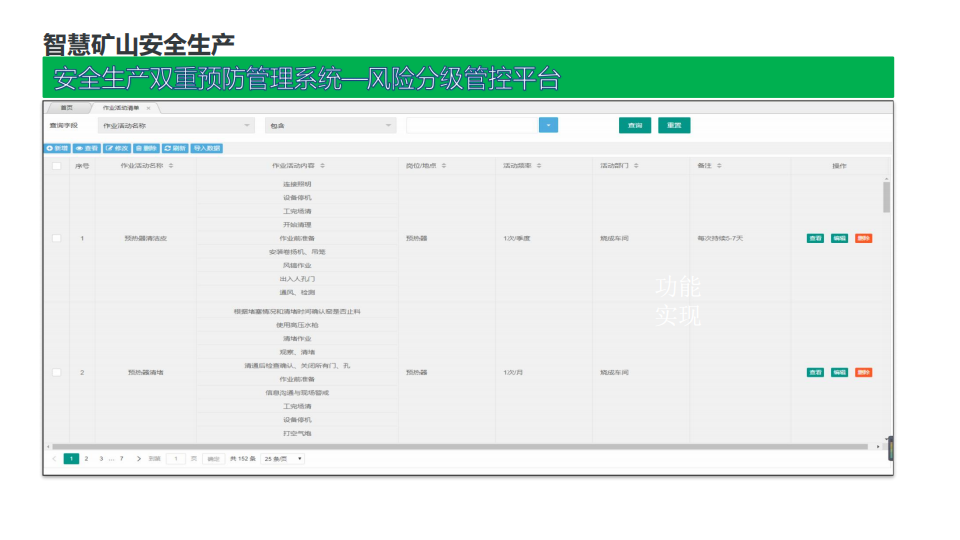Image resolution: width=960 pixels, height=540 pixels.
Task: Switch to the 首页 tab
Action: [67, 108]
